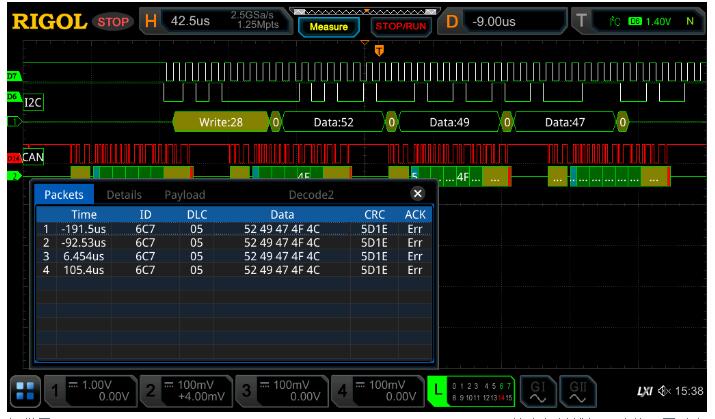Screen dimensions: 715x419
Task: Expand channel 4 vertical scale settings
Action: click(x=381, y=389)
